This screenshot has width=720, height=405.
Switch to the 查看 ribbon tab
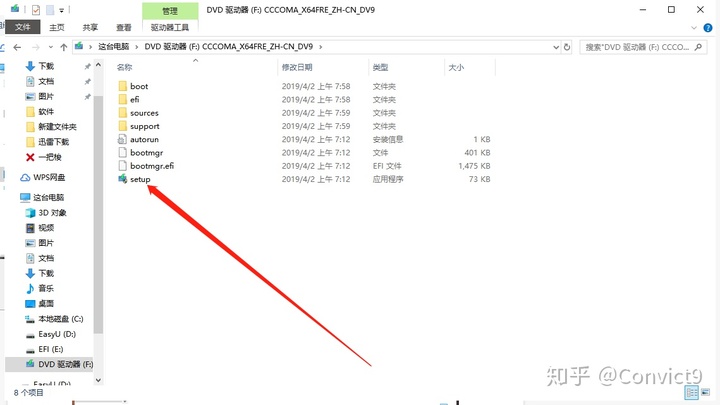click(124, 28)
